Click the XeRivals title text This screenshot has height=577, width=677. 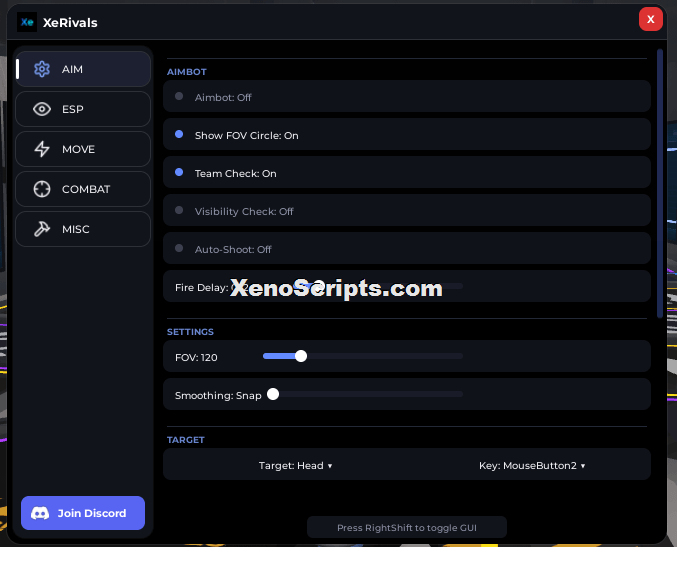tap(70, 22)
